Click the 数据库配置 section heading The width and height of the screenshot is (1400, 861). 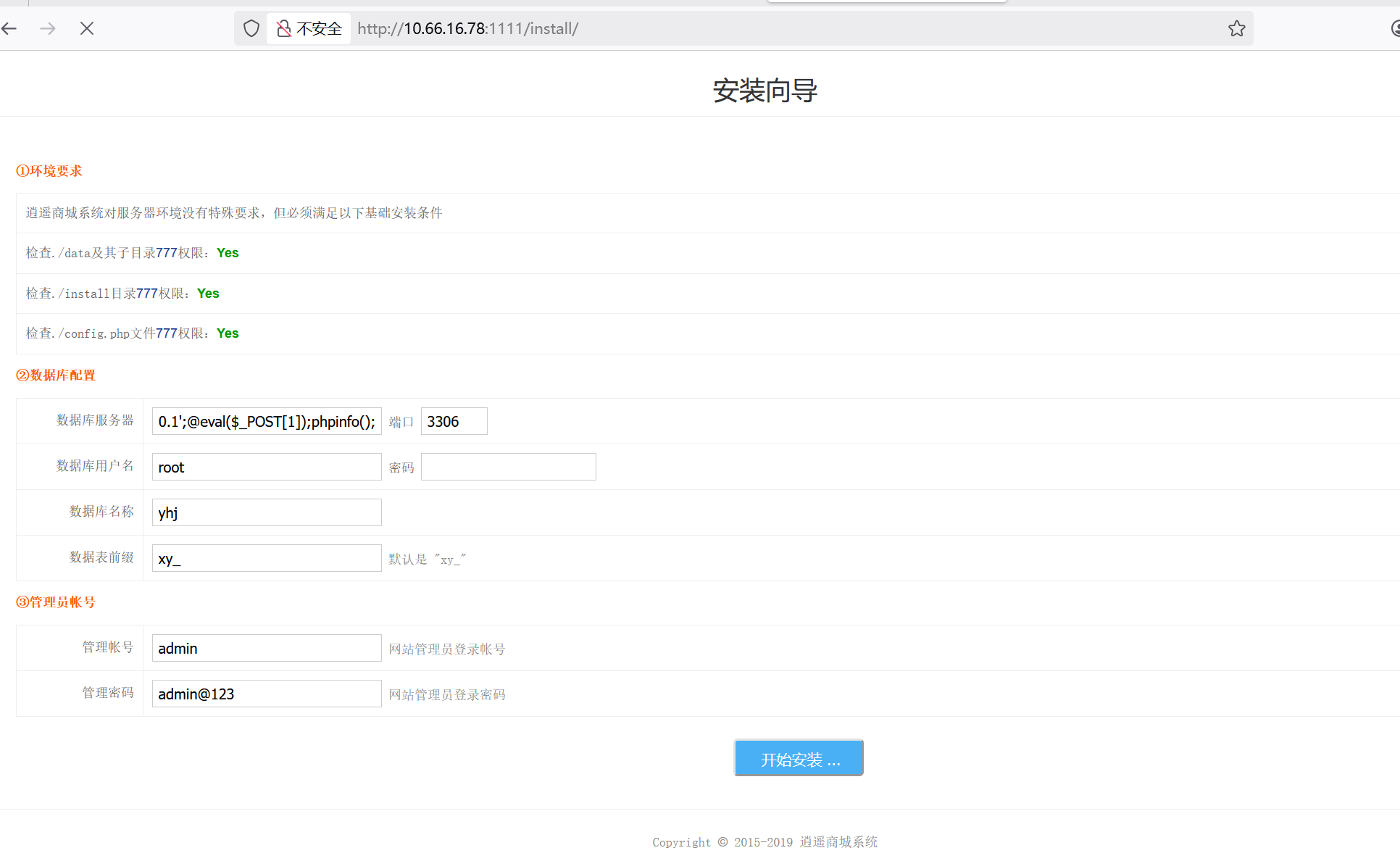click(x=57, y=375)
